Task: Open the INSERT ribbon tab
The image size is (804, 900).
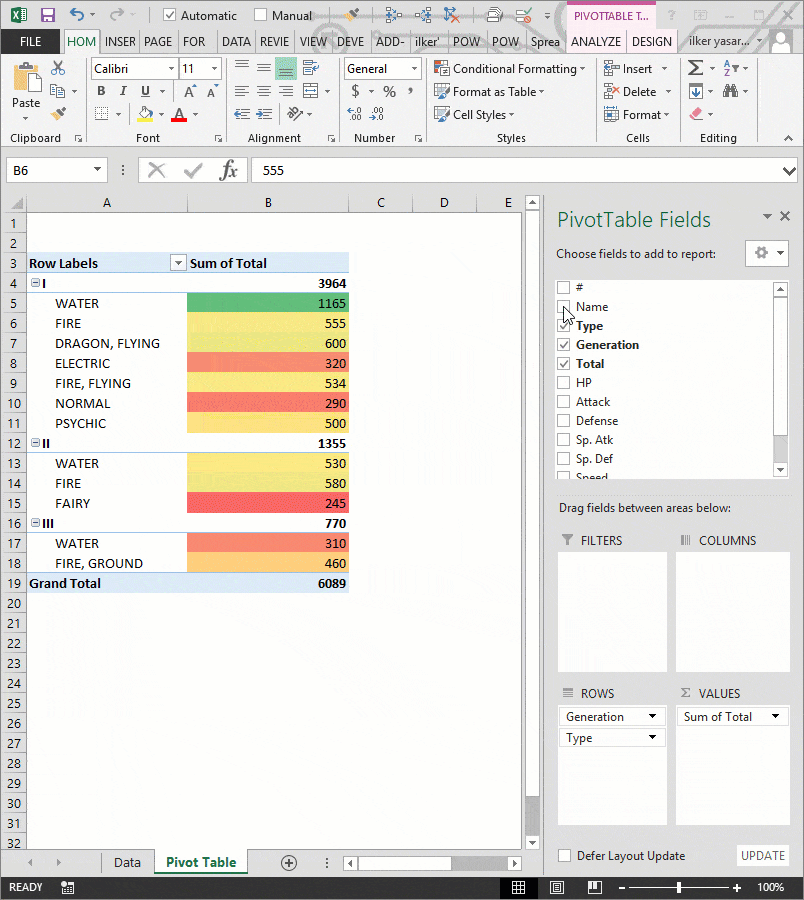Action: [x=119, y=41]
